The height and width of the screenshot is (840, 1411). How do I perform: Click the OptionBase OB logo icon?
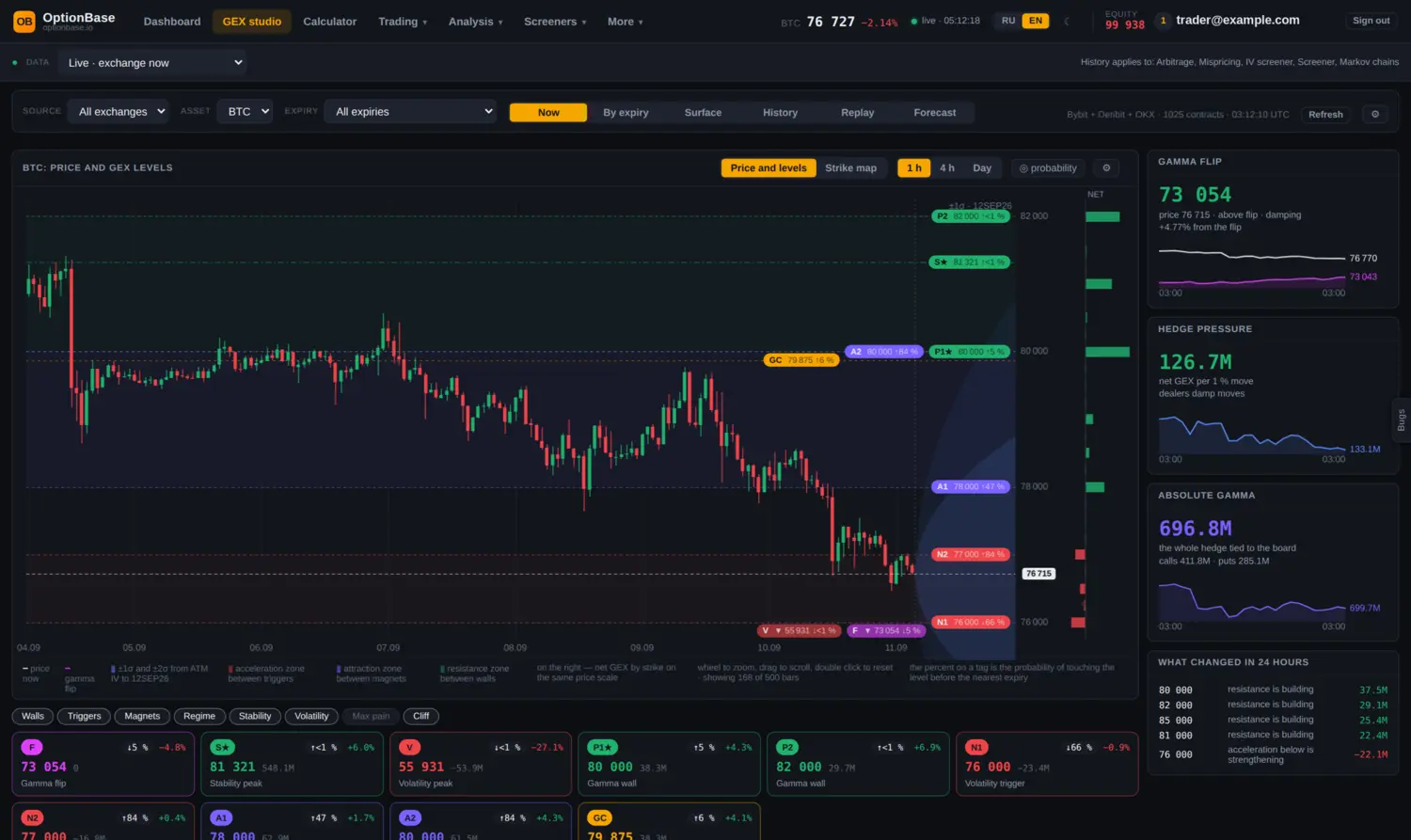point(24,21)
